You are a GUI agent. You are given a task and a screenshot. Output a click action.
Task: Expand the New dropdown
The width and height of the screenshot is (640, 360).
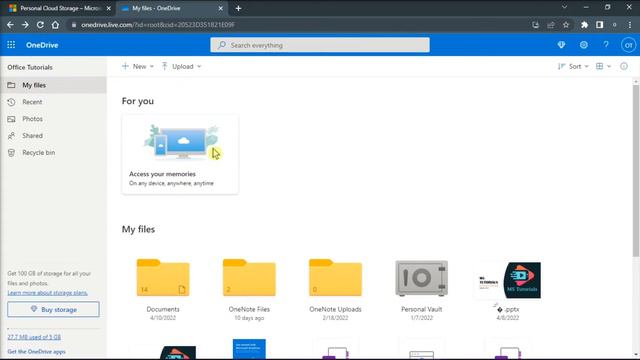click(138, 66)
